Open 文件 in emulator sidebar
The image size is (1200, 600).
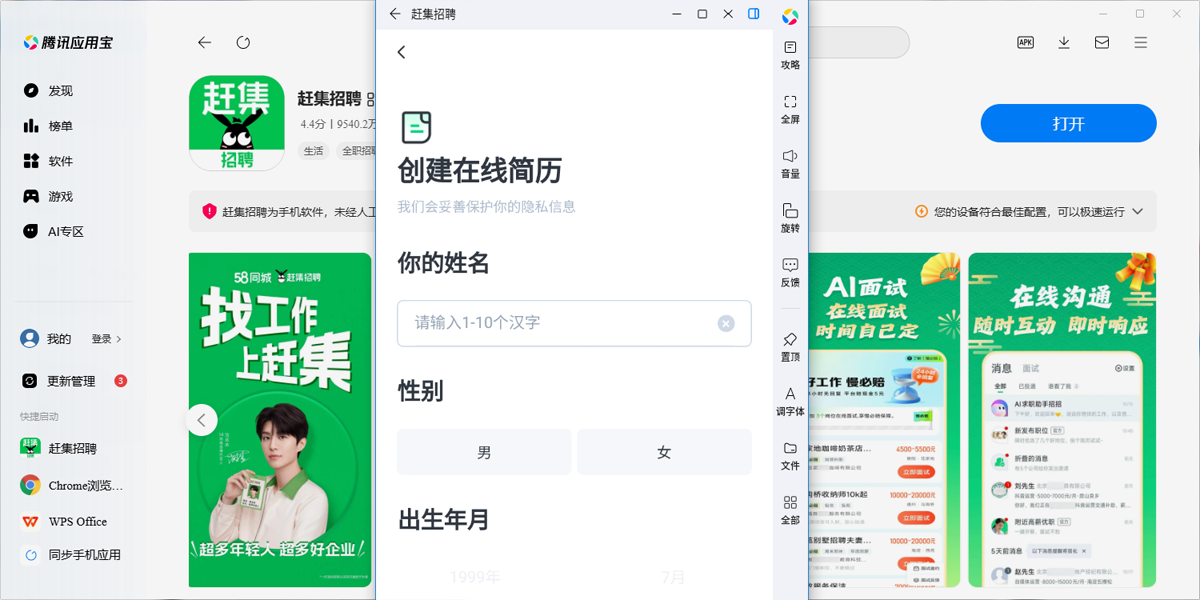tap(790, 456)
